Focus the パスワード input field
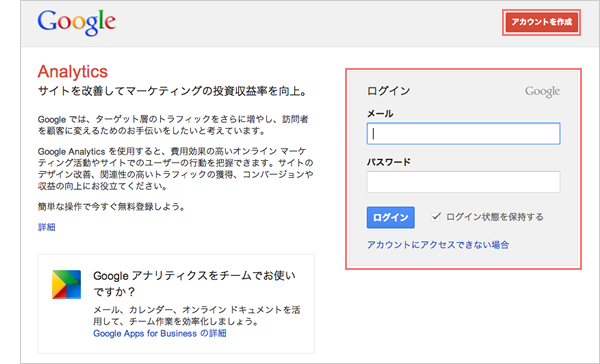 463,182
